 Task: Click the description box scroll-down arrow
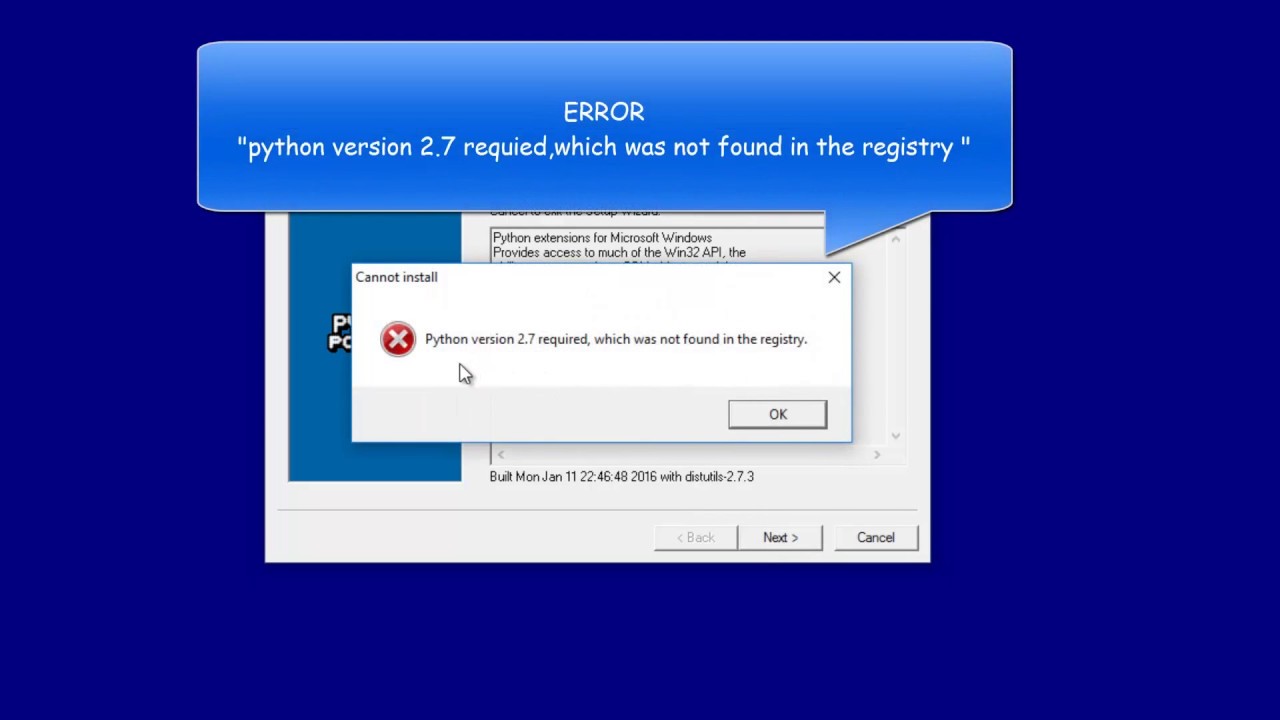pyautogui.click(x=896, y=436)
